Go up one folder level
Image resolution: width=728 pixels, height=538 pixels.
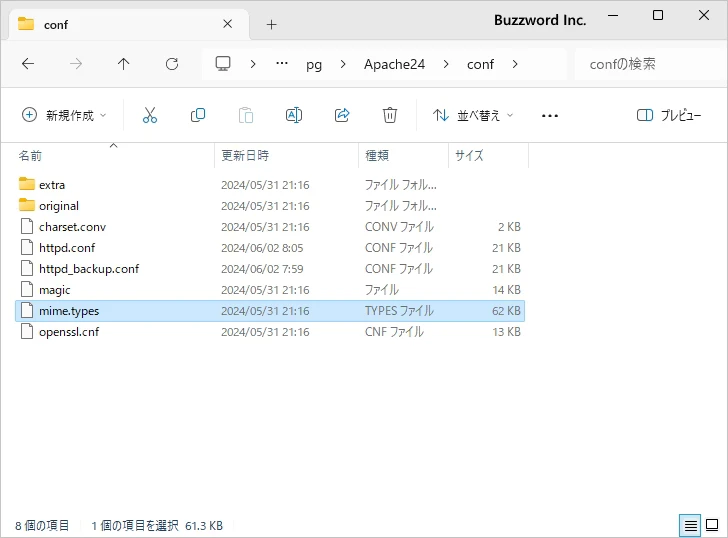tap(124, 64)
